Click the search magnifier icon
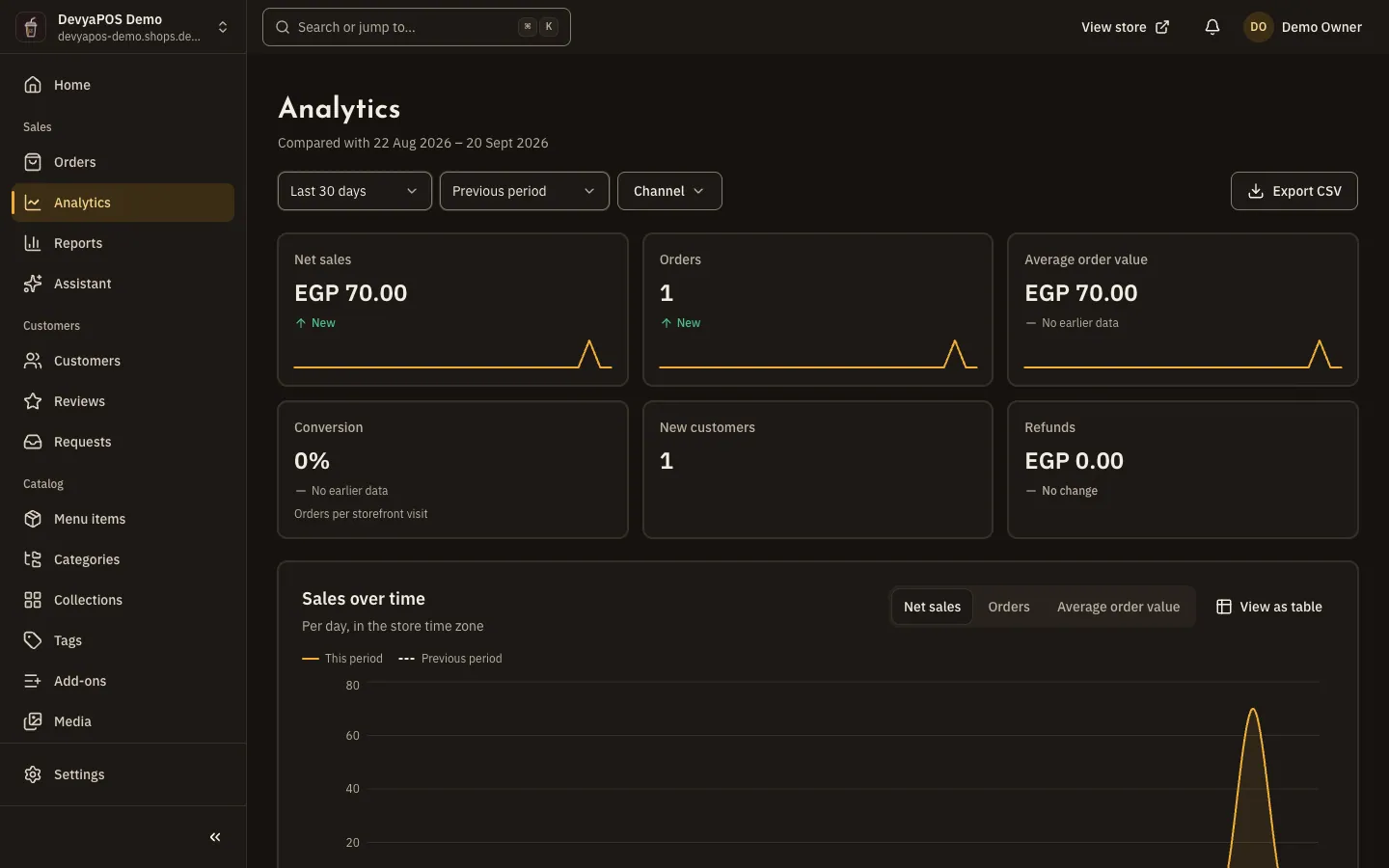 pyautogui.click(x=283, y=27)
